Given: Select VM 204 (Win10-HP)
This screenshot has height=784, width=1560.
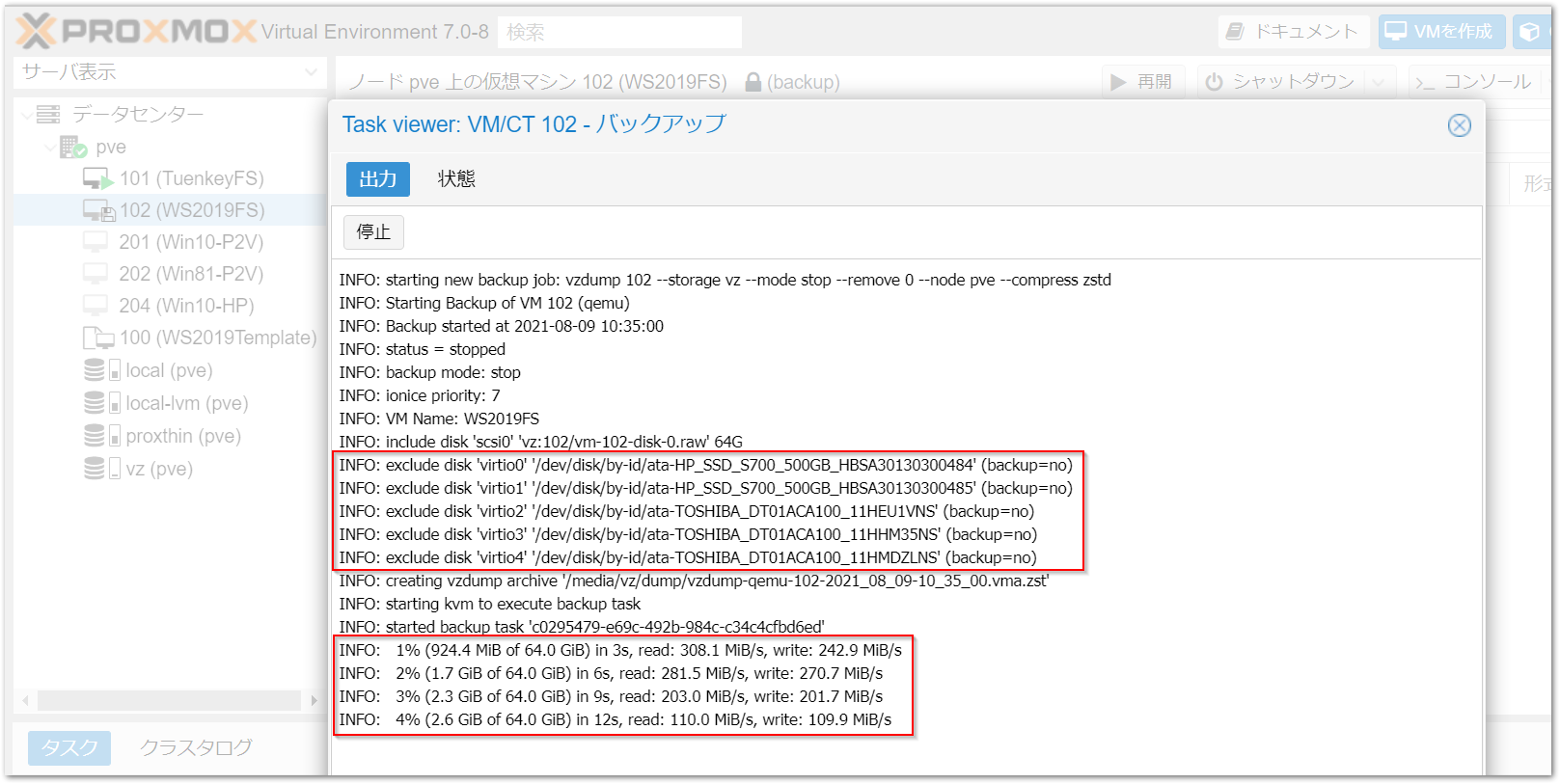Looking at the screenshot, I should point(186,306).
